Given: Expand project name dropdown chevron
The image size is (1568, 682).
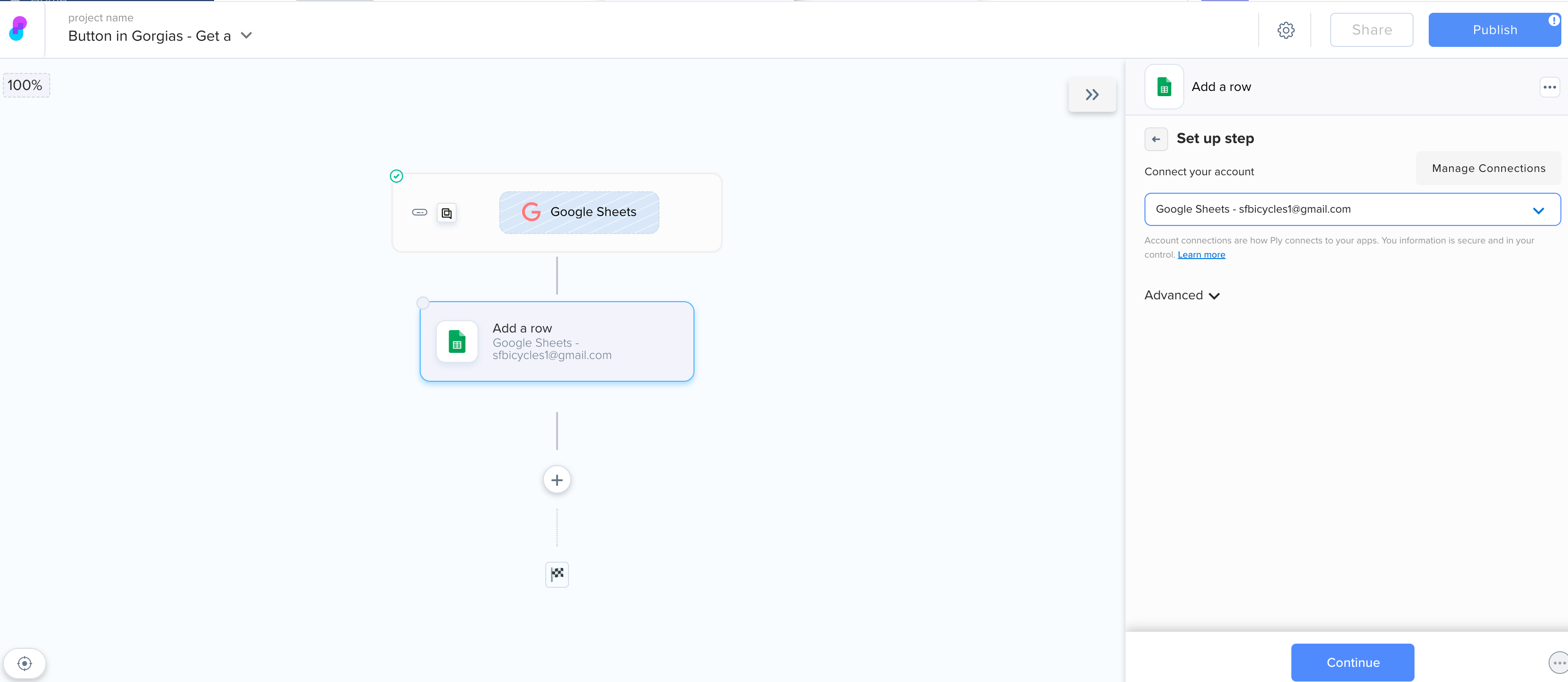Looking at the screenshot, I should pyautogui.click(x=246, y=36).
